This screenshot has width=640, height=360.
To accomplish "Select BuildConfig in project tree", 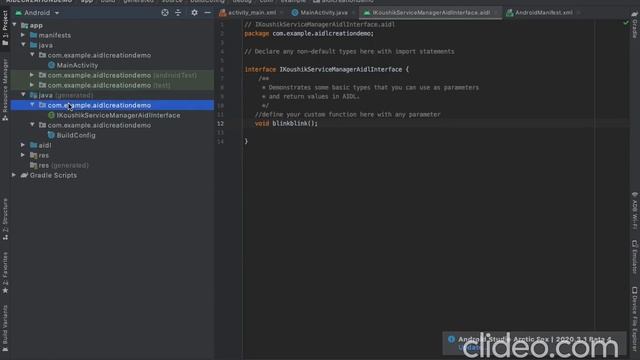I will 76,136.
